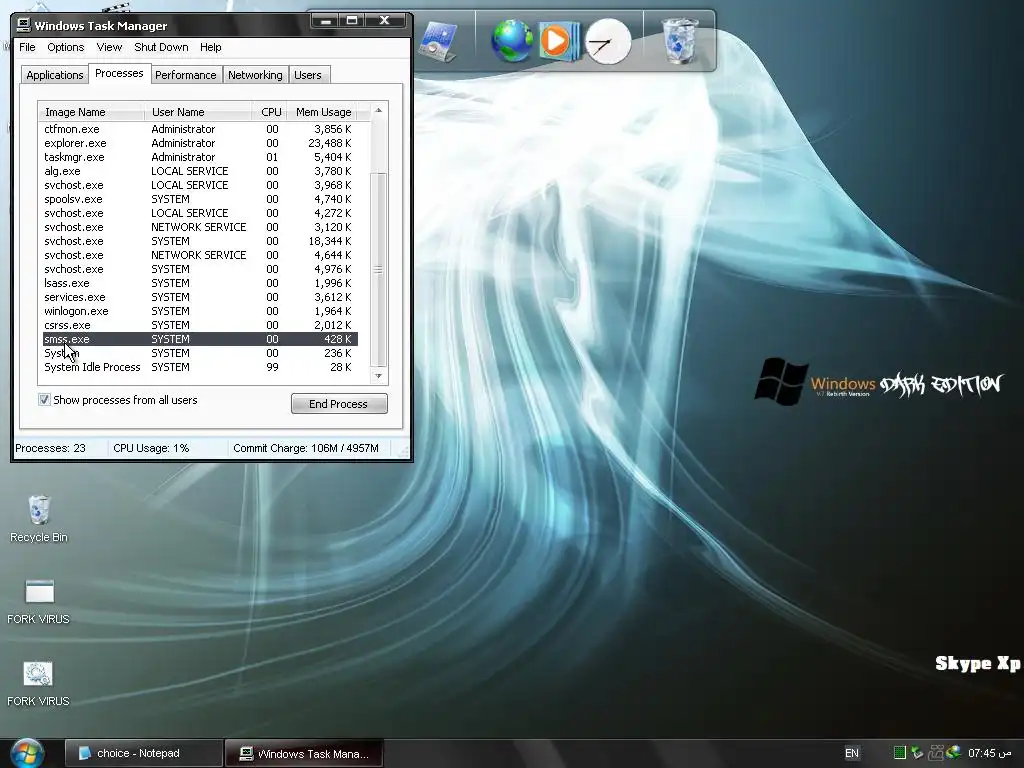Open the leftmost desktop-display icon in the dock
This screenshot has height=768, width=1024.
click(x=437, y=42)
